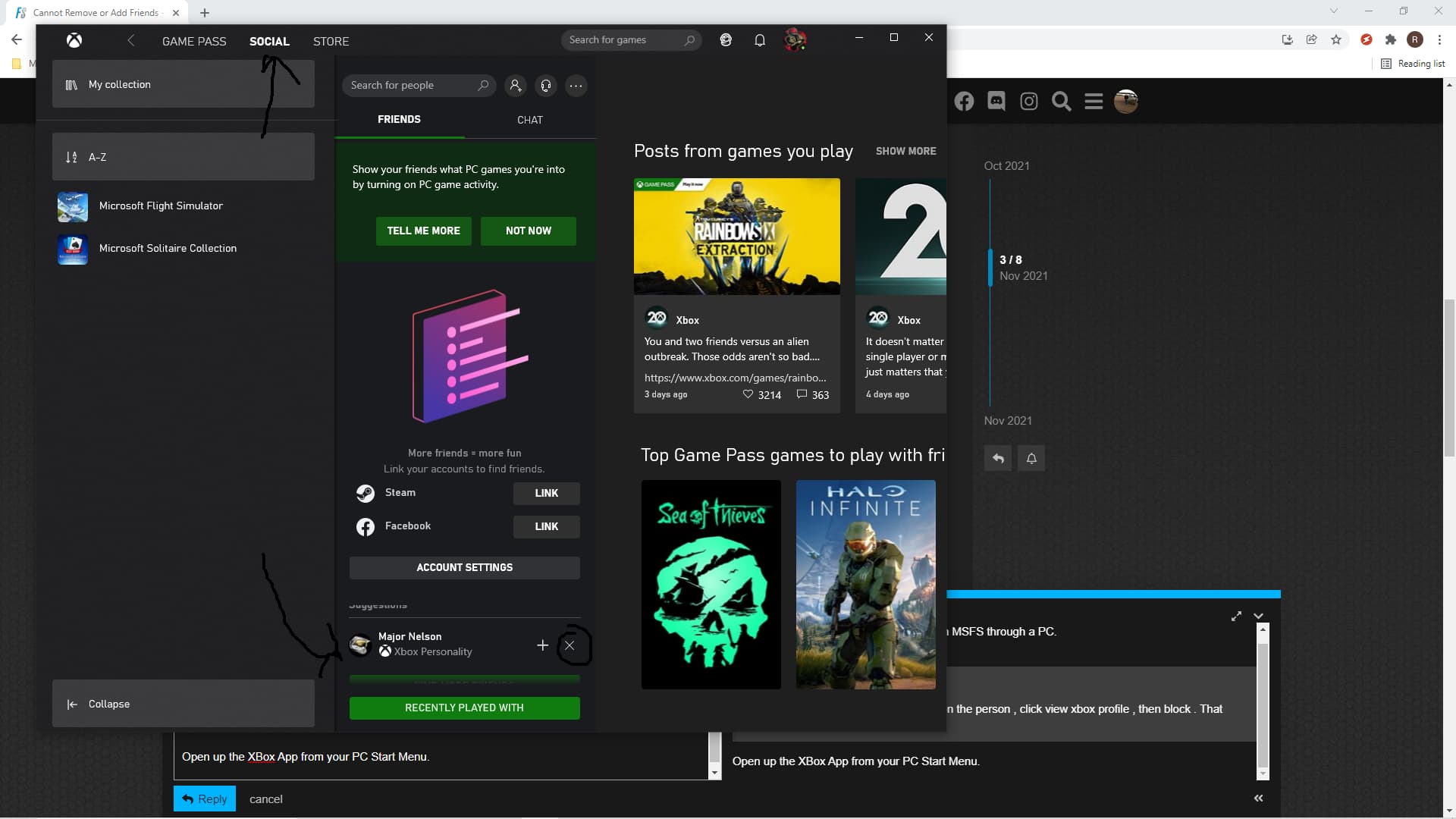1456x819 pixels.
Task: Go back with the Xbox app back arrow
Action: (x=131, y=40)
